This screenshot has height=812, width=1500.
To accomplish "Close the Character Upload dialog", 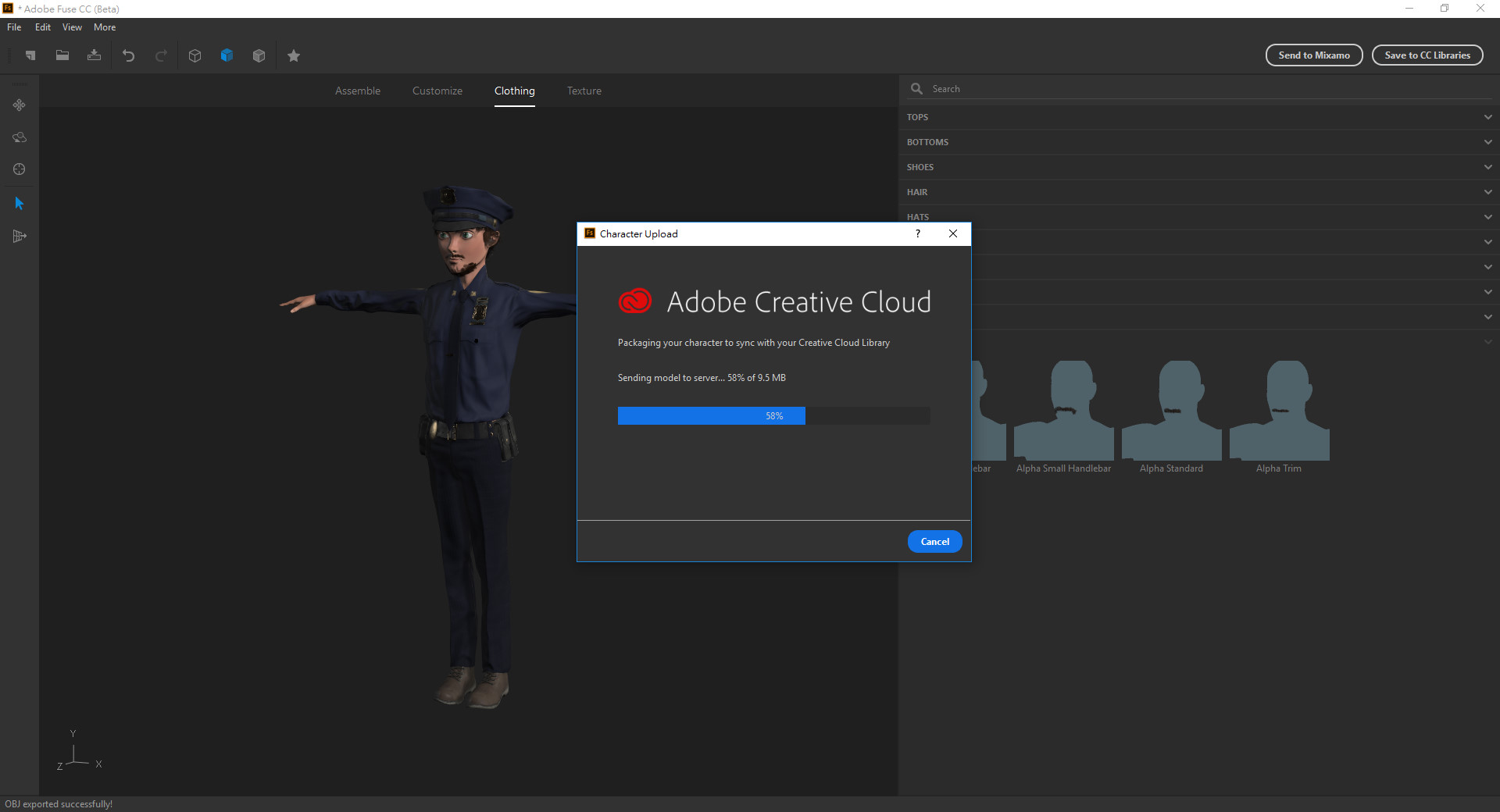I will click(953, 233).
